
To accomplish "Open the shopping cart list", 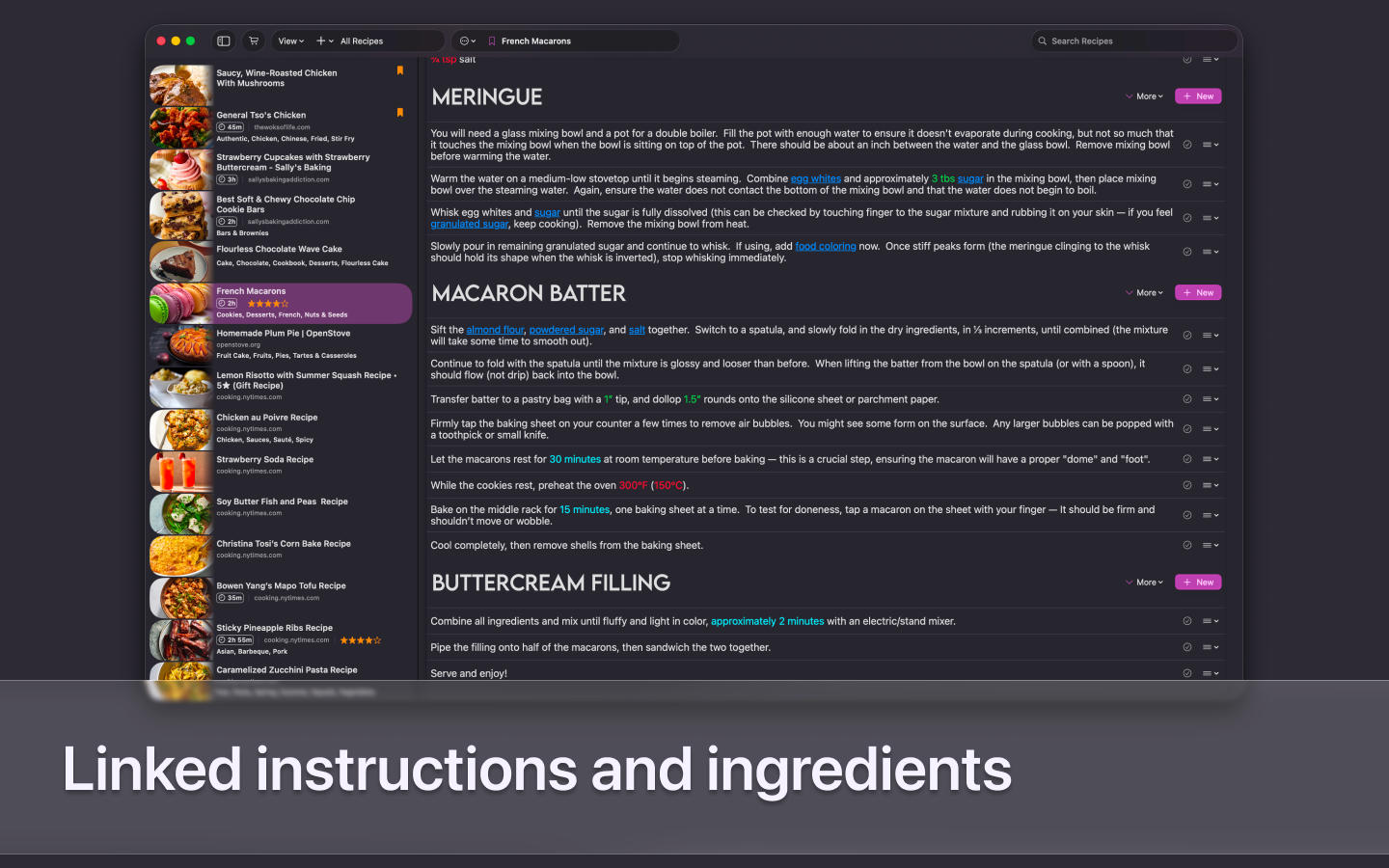I will 254,41.
